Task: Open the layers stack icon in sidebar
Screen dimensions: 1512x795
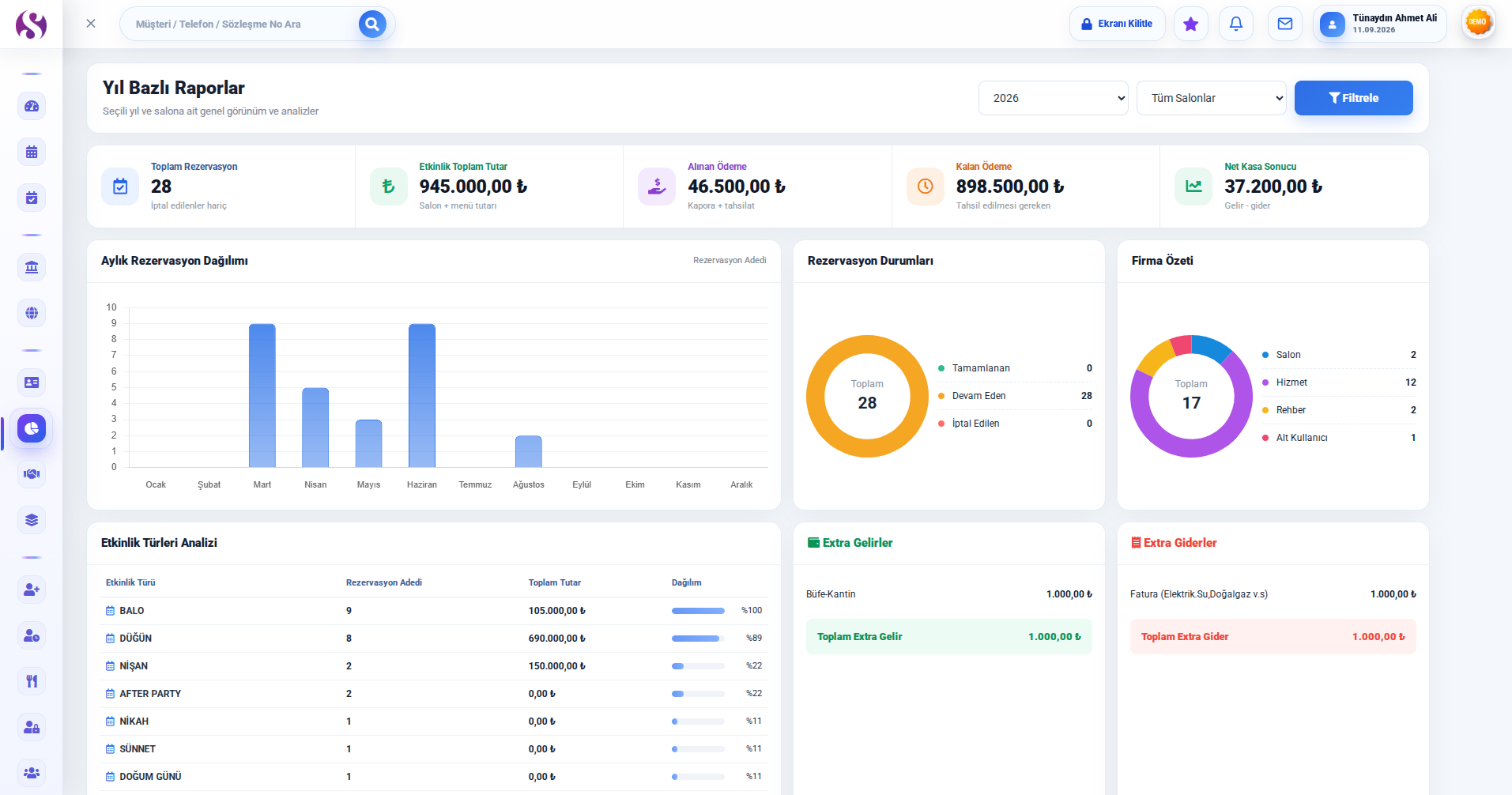Action: 32,520
